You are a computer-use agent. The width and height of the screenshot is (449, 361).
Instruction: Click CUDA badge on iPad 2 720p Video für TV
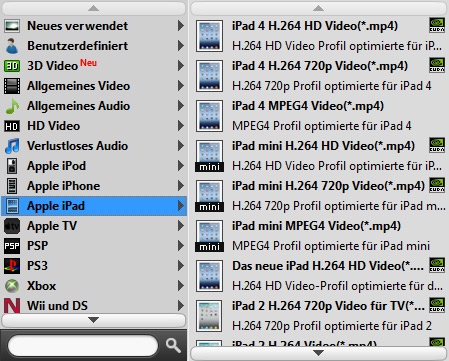(x=437, y=305)
